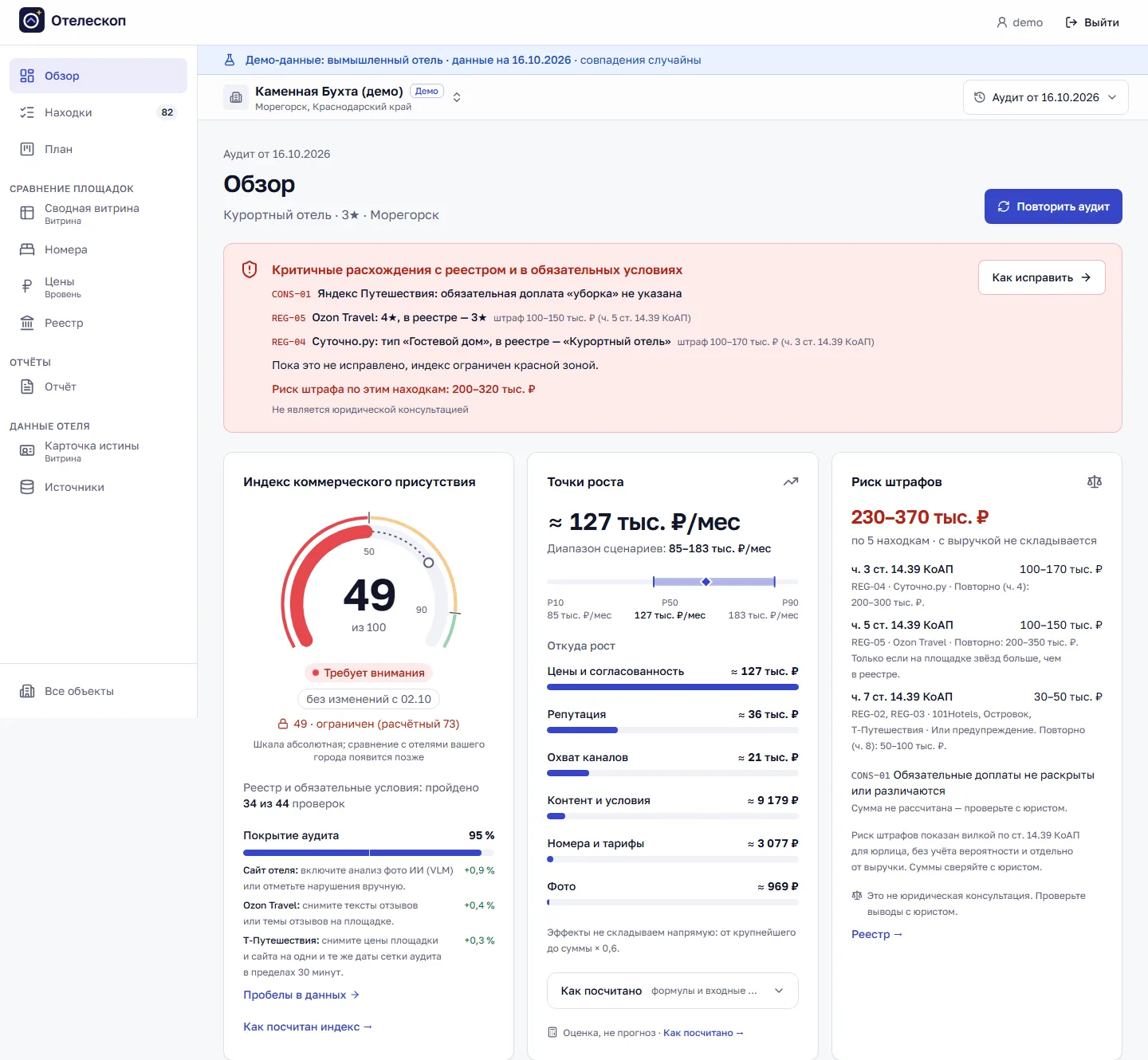The width and height of the screenshot is (1148, 1060).
Task: Click the P50 diamond marker on range bar
Action: pos(706,582)
